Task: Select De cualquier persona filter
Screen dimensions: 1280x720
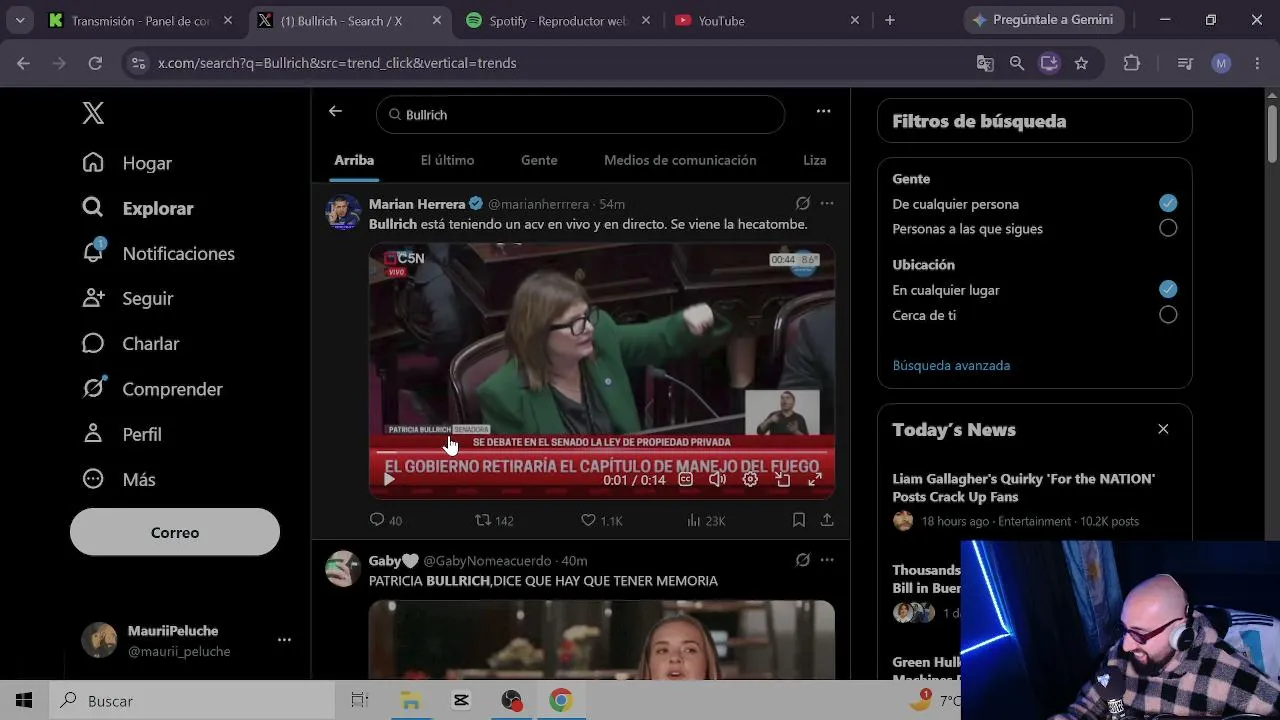Action: 1168,203
